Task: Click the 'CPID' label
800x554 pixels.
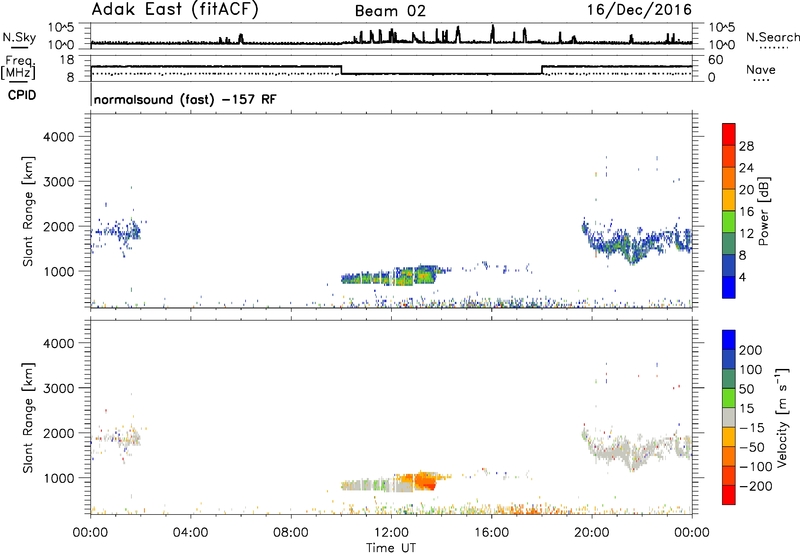Action: [22, 95]
